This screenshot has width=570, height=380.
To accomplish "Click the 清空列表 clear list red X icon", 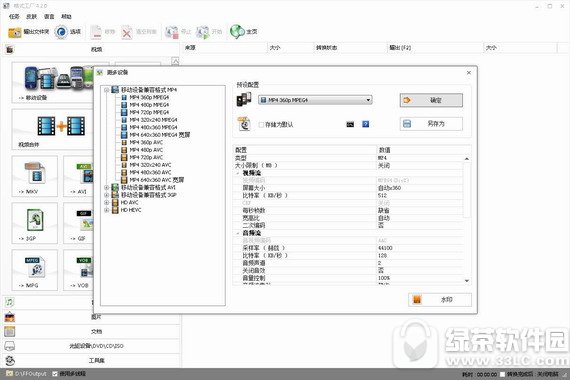I will [127, 32].
